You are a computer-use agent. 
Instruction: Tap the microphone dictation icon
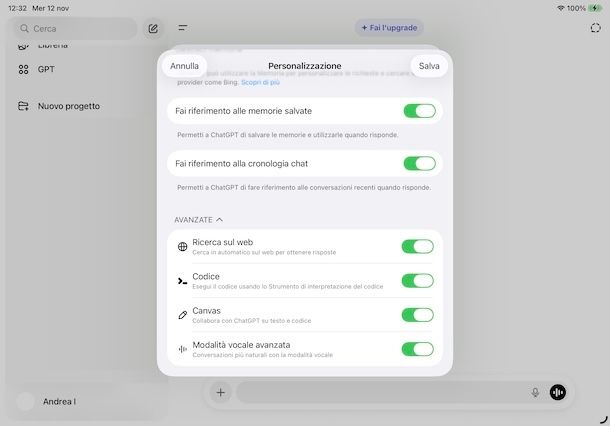point(535,393)
